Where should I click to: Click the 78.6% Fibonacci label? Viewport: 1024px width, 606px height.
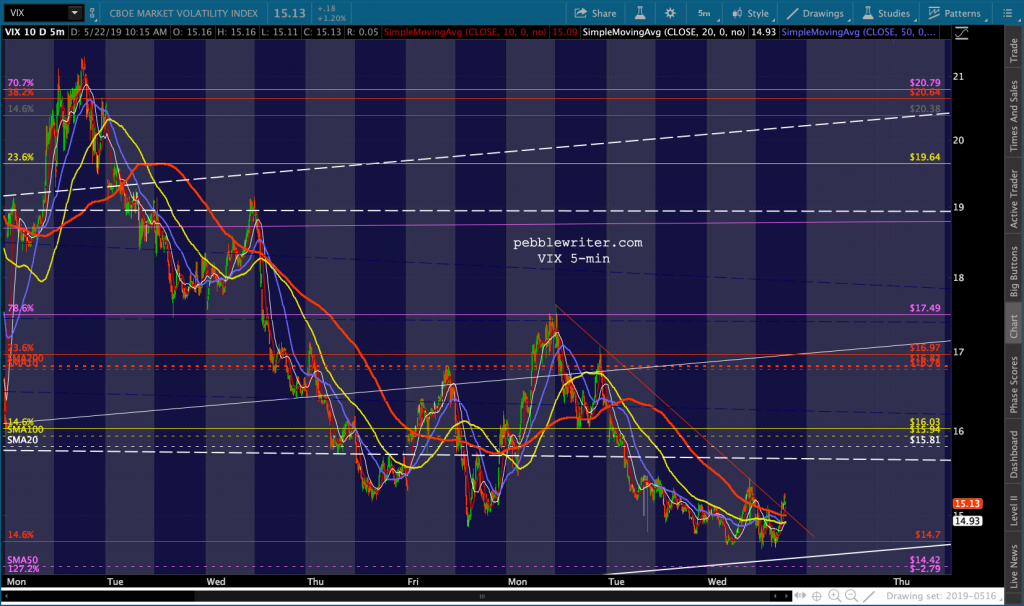[20, 308]
